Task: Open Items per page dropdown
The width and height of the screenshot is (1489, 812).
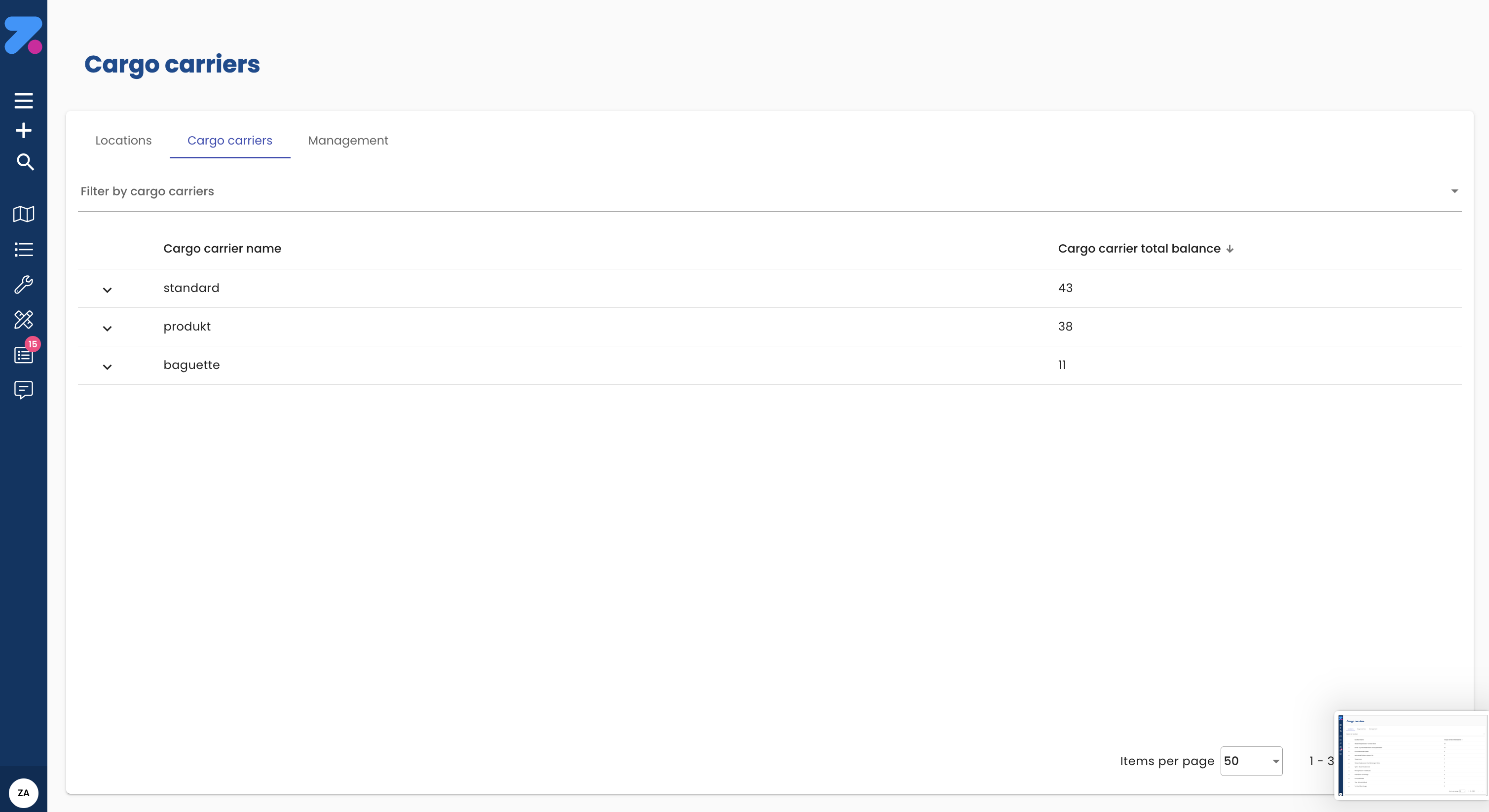Action: point(1251,761)
